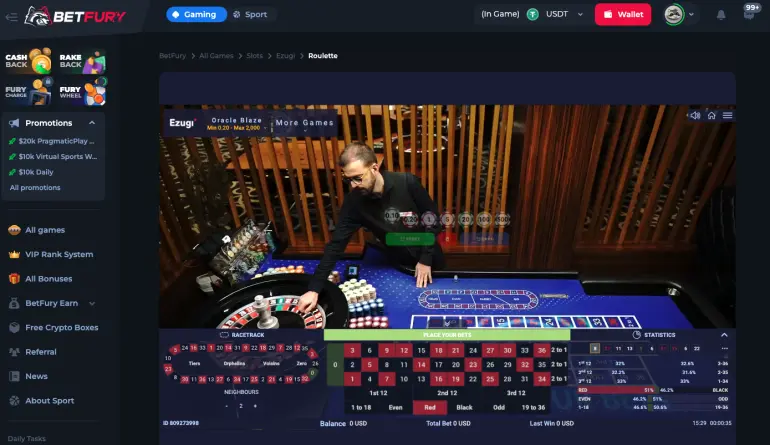Screen dimensions: 770x445
Task: Mute the game sound speaker icon
Action: (x=695, y=115)
